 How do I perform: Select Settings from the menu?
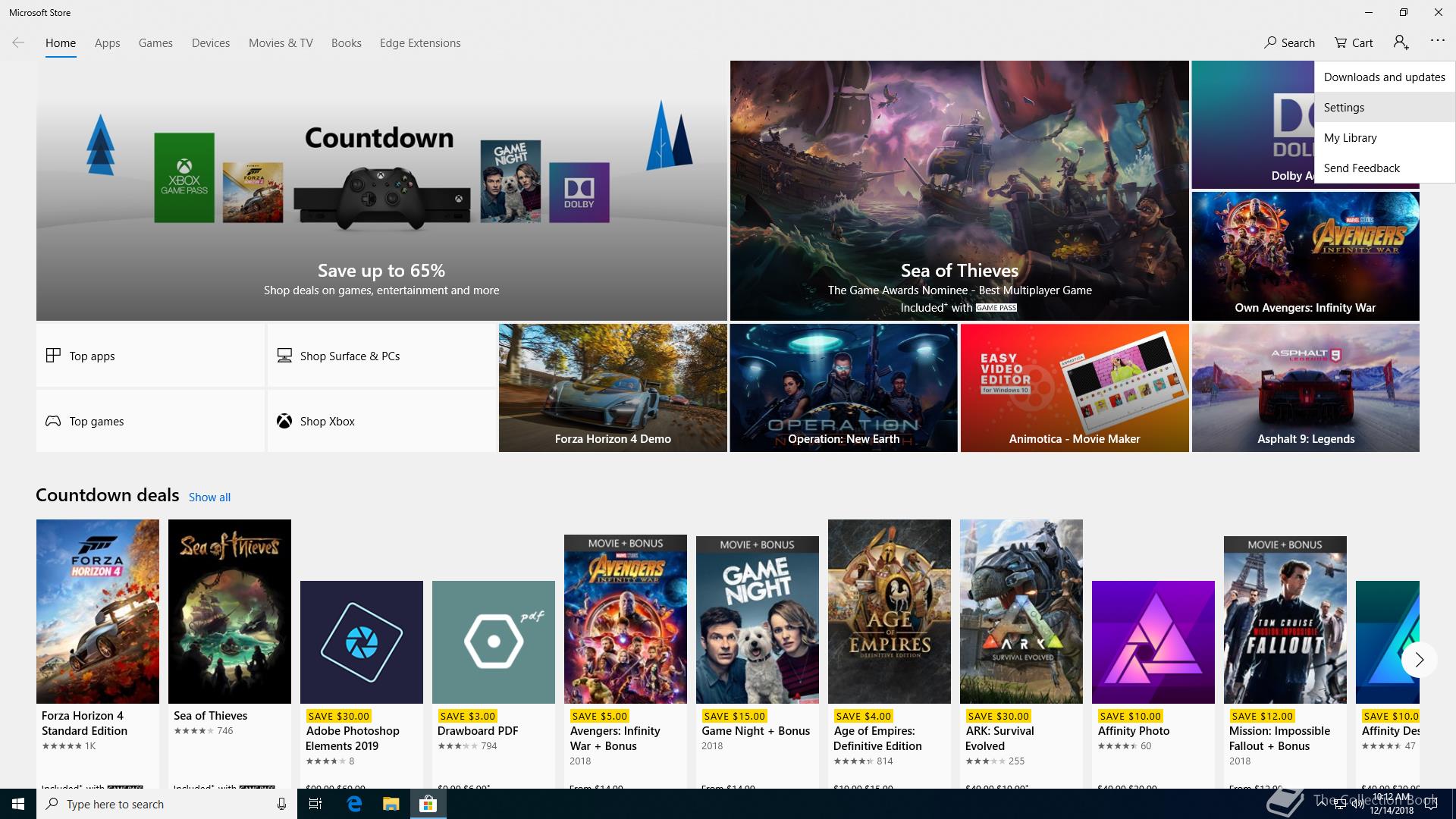coord(1385,108)
